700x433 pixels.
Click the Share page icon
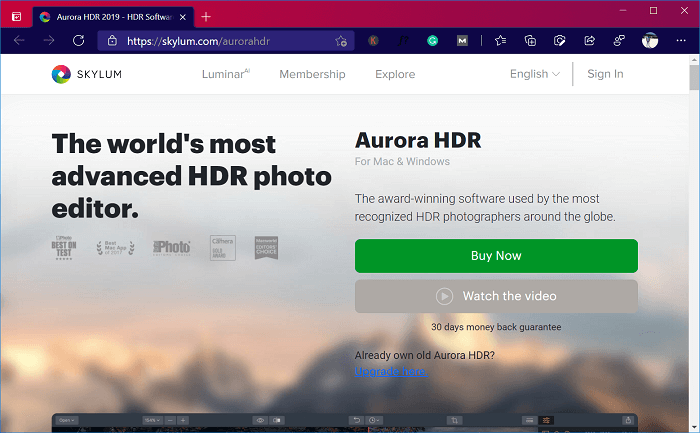pos(589,41)
